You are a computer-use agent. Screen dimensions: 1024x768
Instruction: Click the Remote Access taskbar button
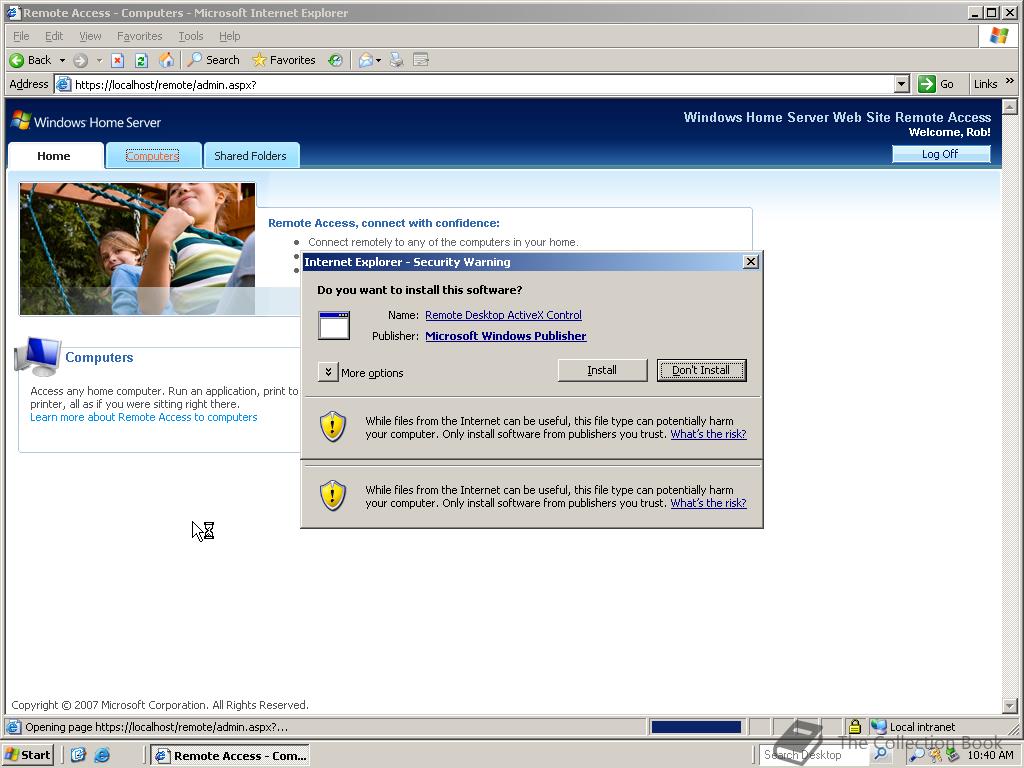pos(230,755)
